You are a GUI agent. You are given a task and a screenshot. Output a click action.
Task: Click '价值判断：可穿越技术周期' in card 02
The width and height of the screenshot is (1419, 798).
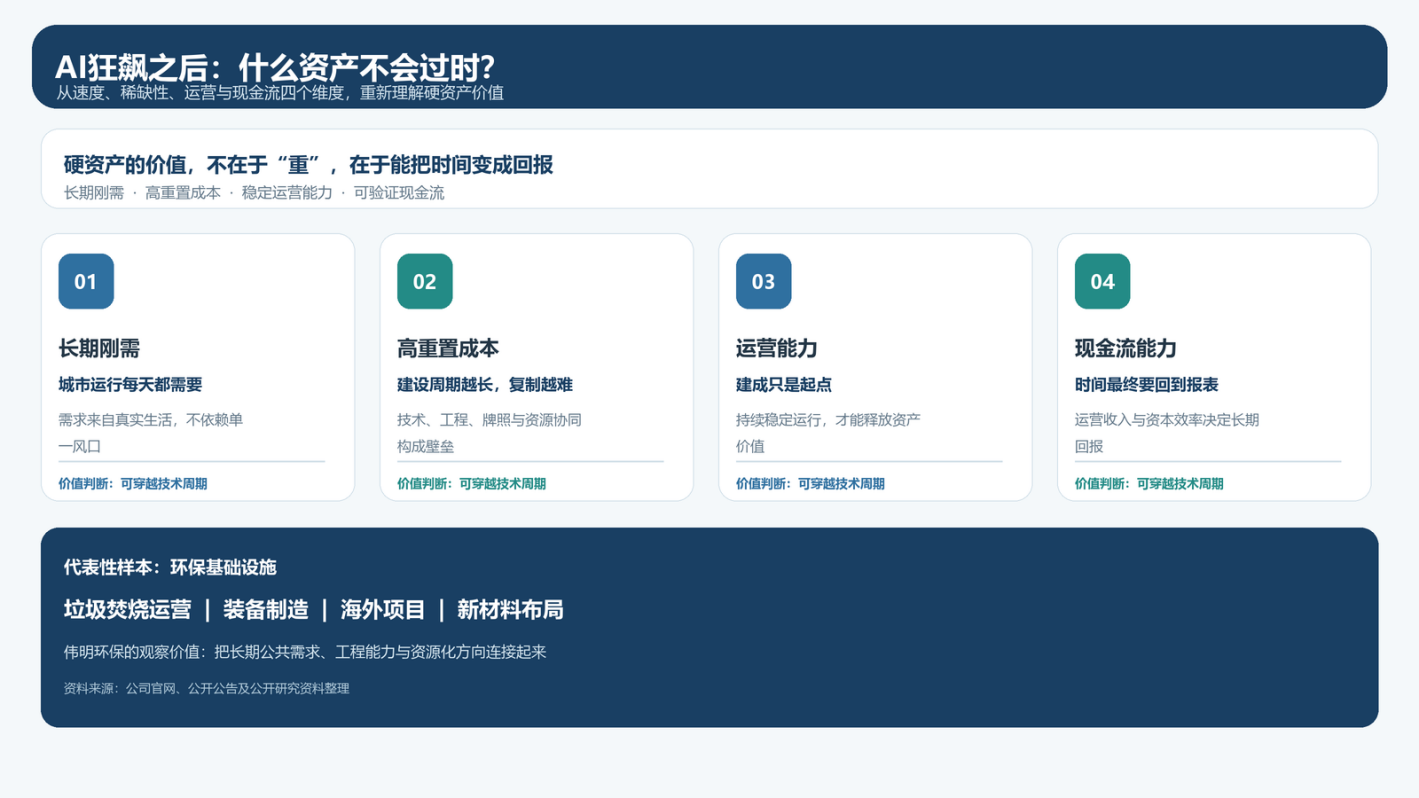tap(472, 484)
